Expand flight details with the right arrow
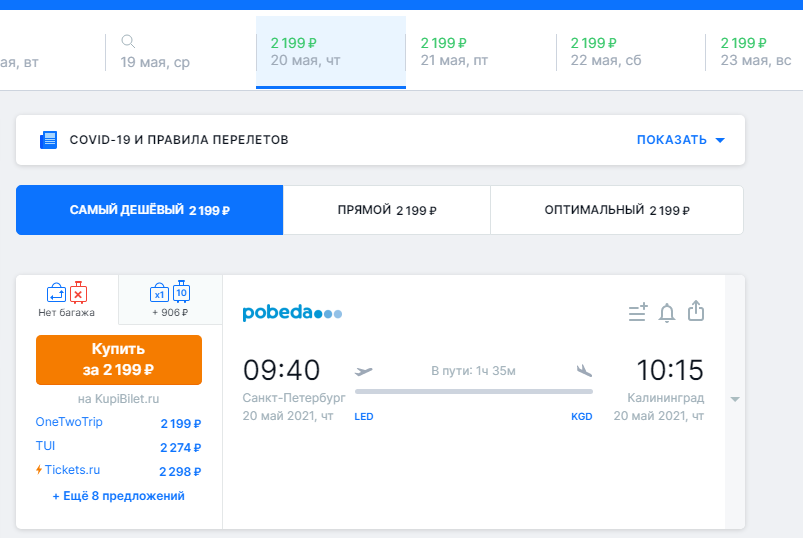The height and width of the screenshot is (538, 803). 735,400
